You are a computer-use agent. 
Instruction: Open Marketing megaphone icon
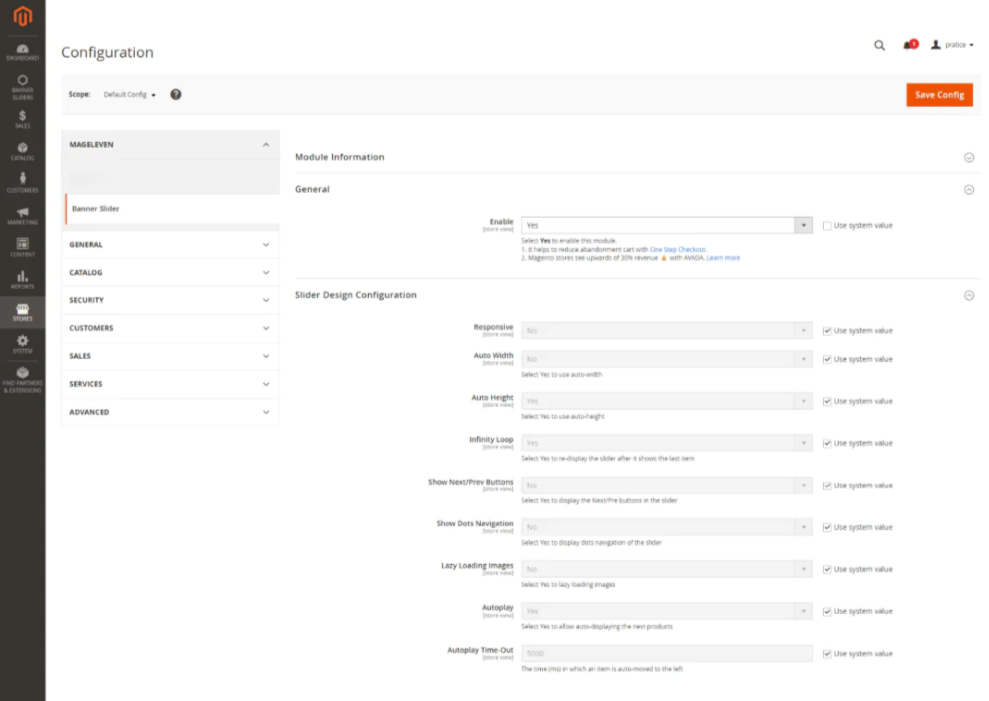(x=22, y=215)
